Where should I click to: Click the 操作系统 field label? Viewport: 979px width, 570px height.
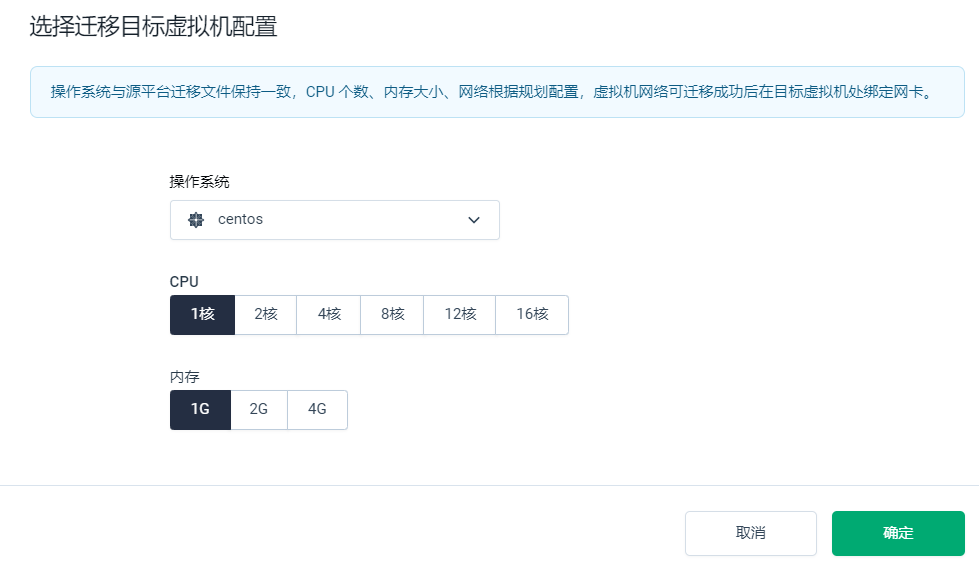coord(199,181)
